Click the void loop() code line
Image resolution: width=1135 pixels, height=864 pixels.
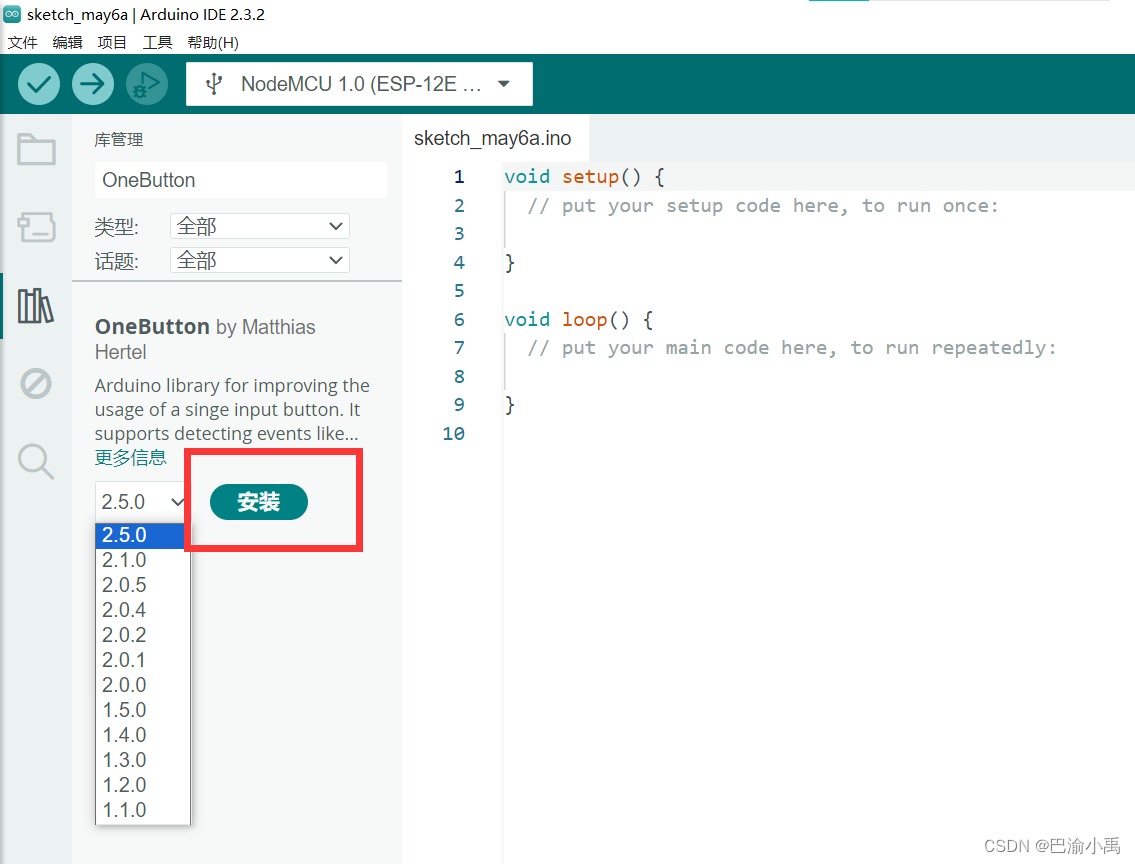pos(578,319)
